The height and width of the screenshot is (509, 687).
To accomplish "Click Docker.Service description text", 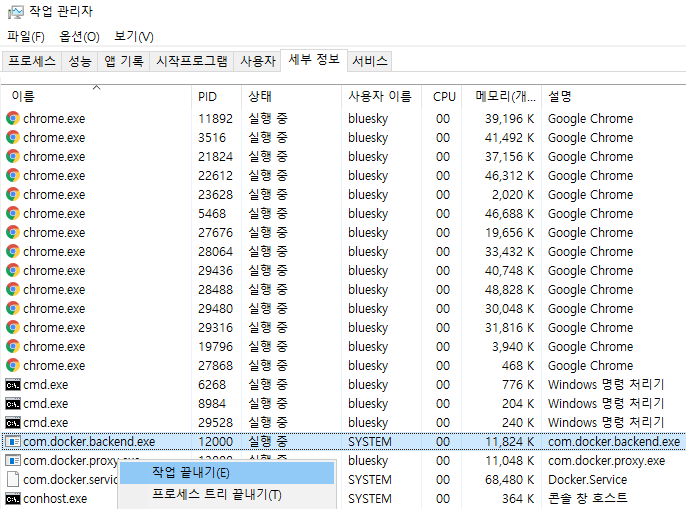I will click(x=587, y=480).
